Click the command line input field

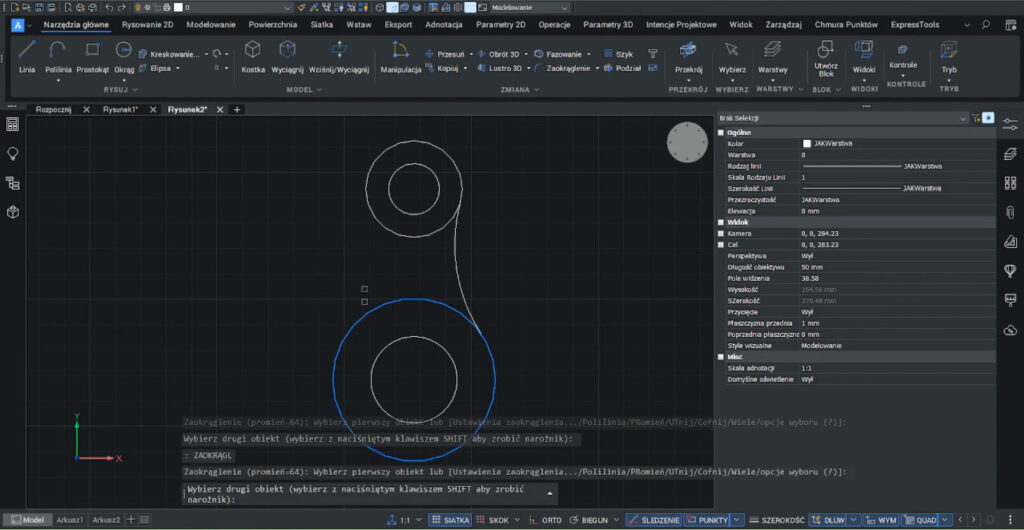click(370, 494)
